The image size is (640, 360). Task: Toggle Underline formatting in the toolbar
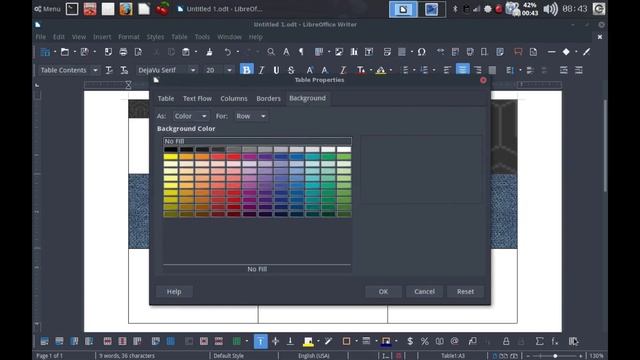pyautogui.click(x=276, y=70)
